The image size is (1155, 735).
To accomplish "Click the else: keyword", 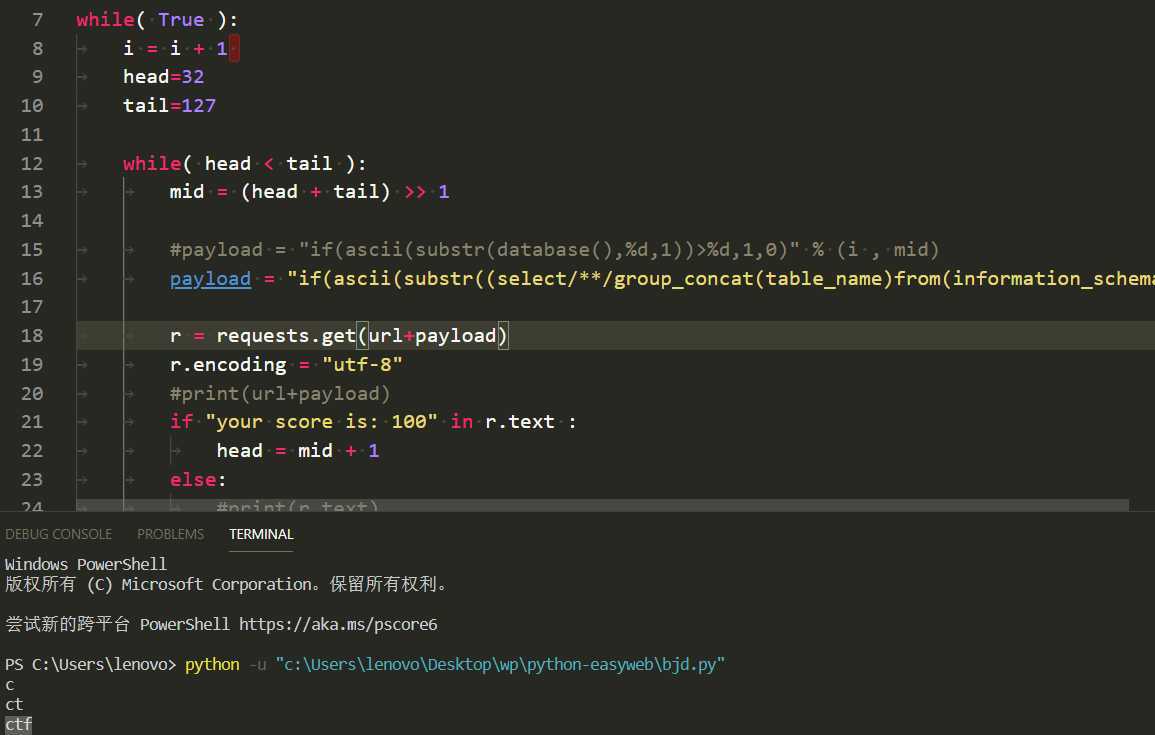I will (197, 479).
